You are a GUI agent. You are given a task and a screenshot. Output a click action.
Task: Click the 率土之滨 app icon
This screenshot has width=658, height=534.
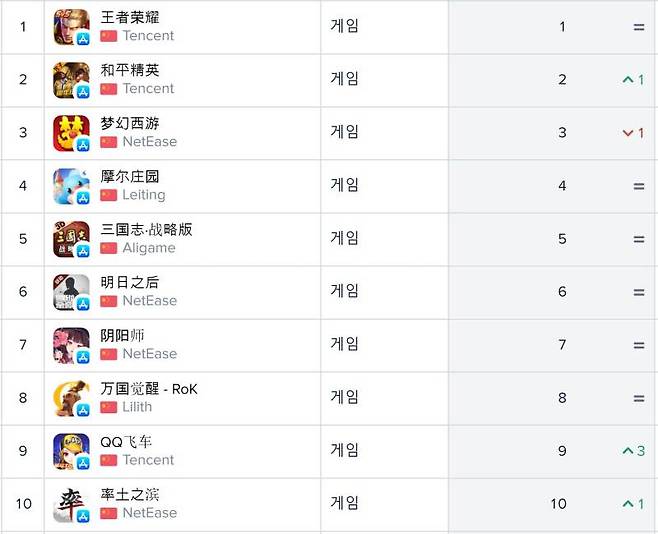[71, 504]
